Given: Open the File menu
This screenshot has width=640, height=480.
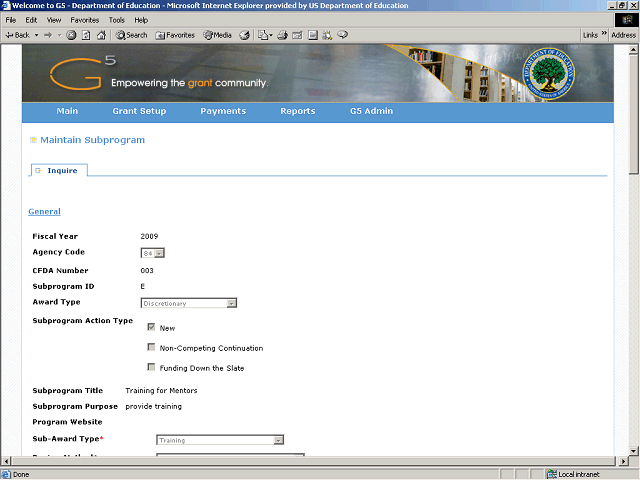Looking at the screenshot, I should pos(11,20).
